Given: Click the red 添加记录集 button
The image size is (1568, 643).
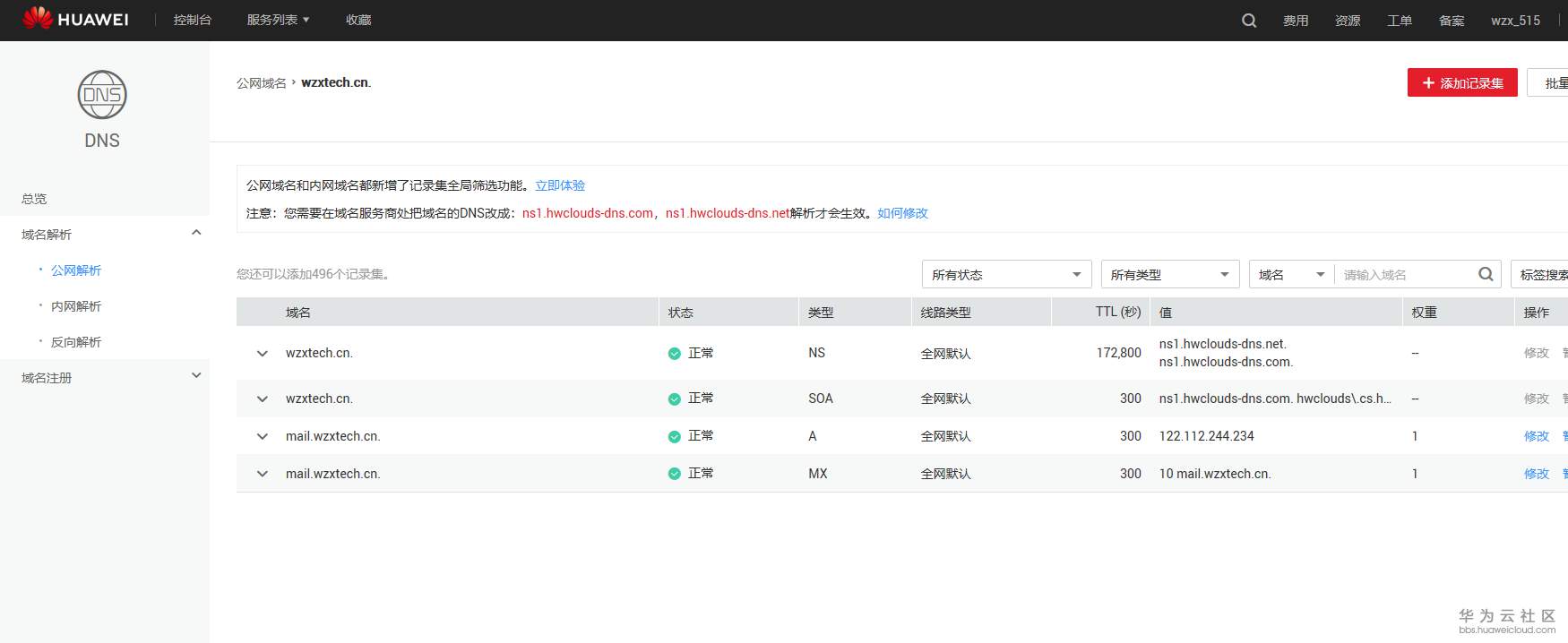Looking at the screenshot, I should click(x=1462, y=82).
